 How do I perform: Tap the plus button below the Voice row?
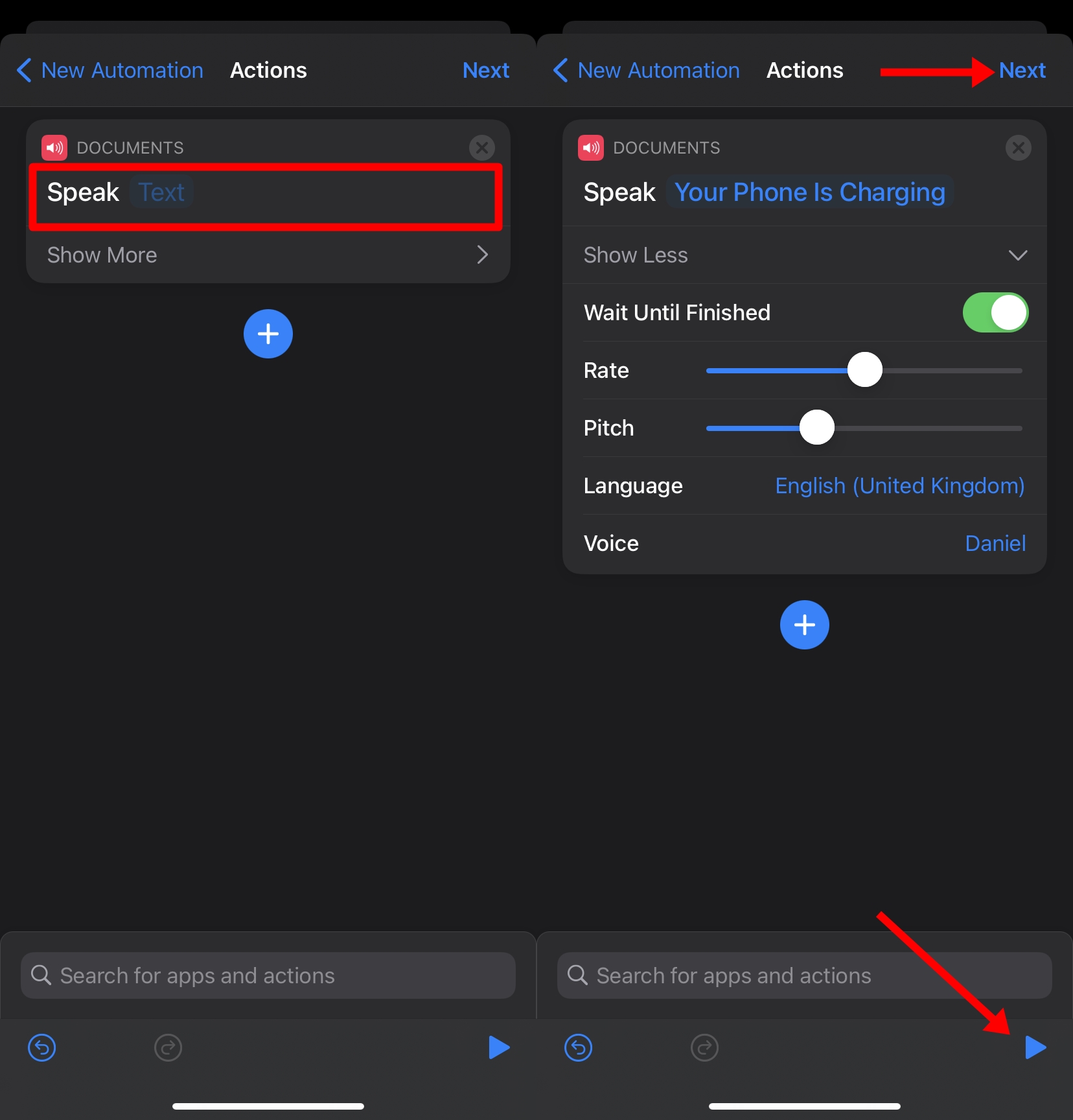(x=804, y=625)
